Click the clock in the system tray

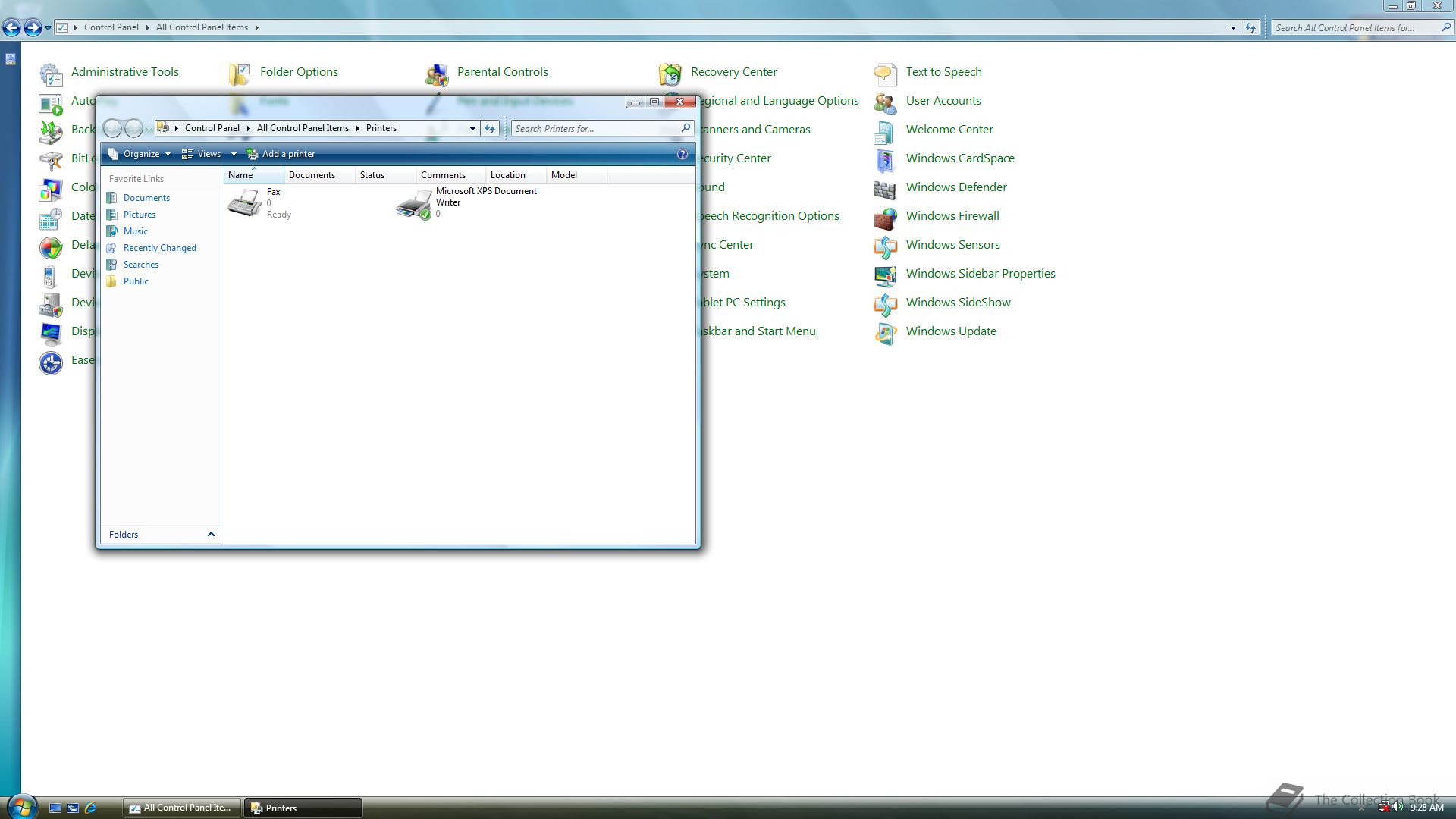click(x=1426, y=808)
